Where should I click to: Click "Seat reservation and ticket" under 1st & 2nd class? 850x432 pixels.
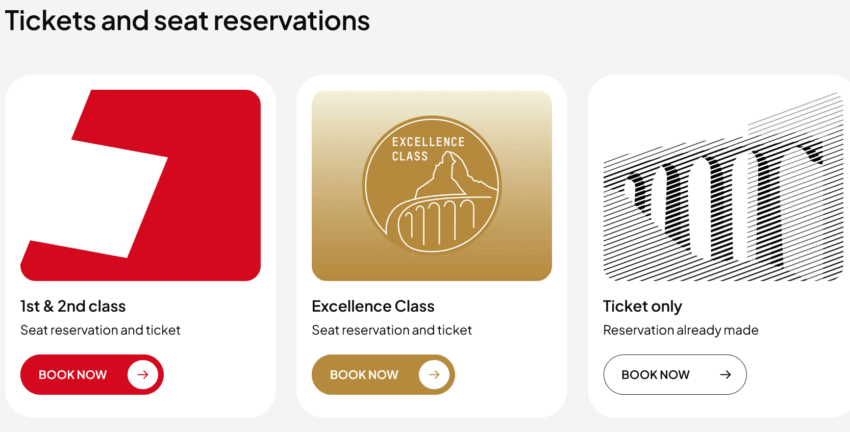click(x=100, y=330)
